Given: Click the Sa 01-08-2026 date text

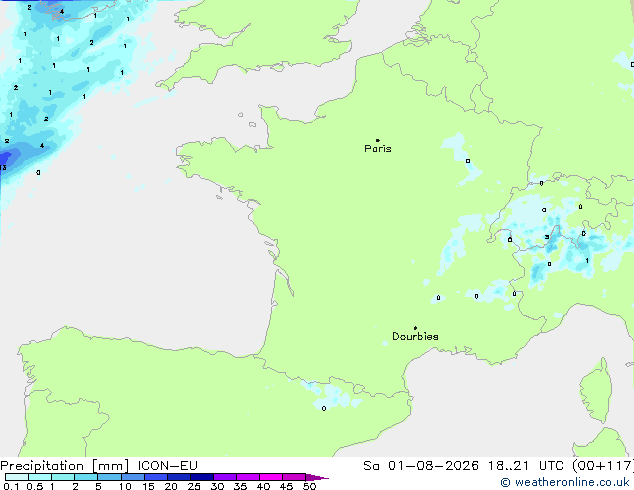Looking at the screenshot, I should pos(421,466).
